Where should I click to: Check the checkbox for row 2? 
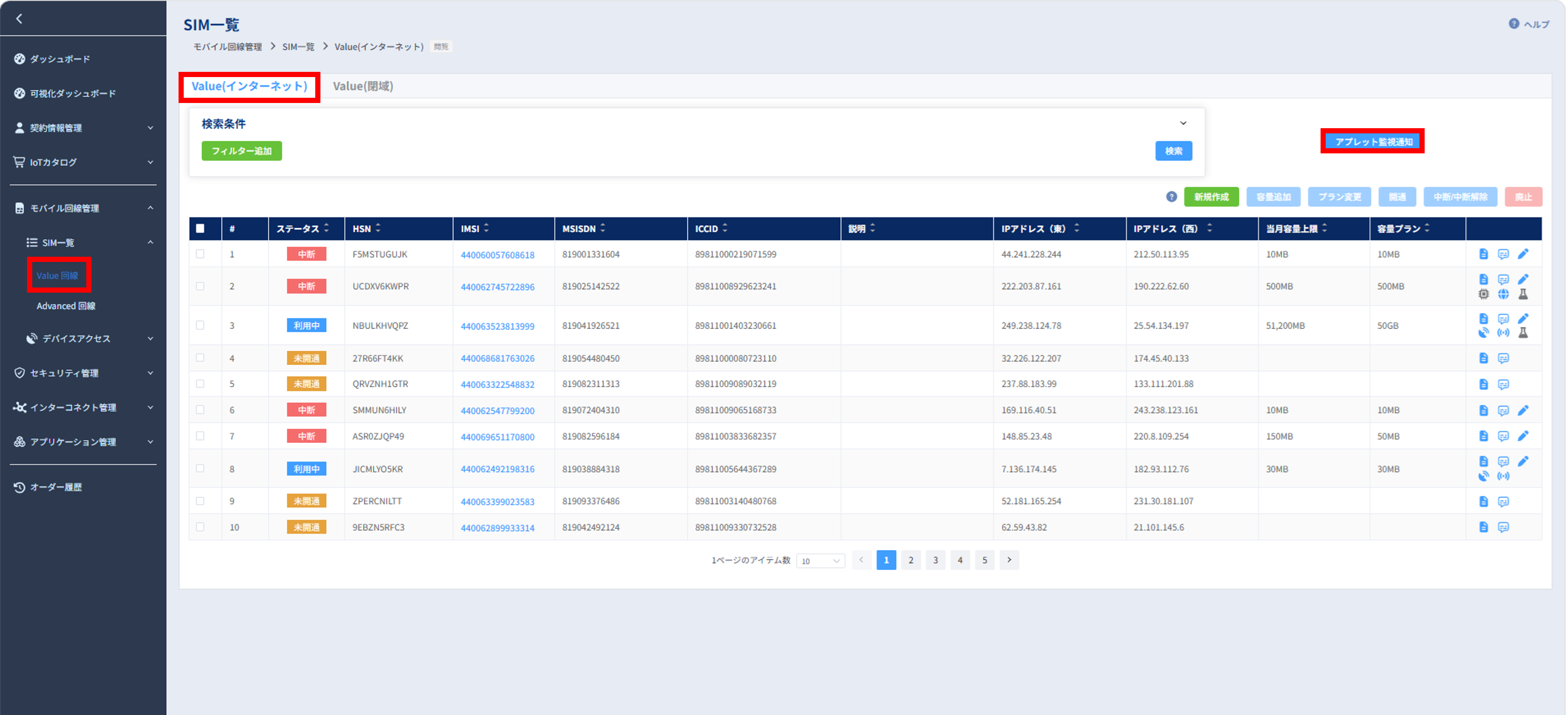[200, 286]
